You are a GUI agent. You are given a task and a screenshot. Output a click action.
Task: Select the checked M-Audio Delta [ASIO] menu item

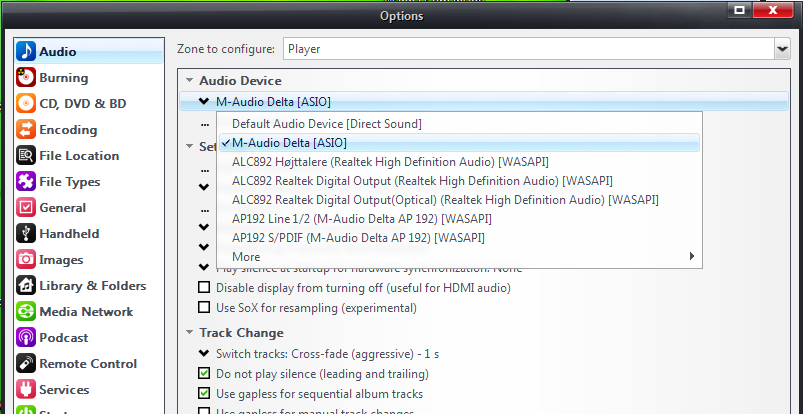click(459, 142)
